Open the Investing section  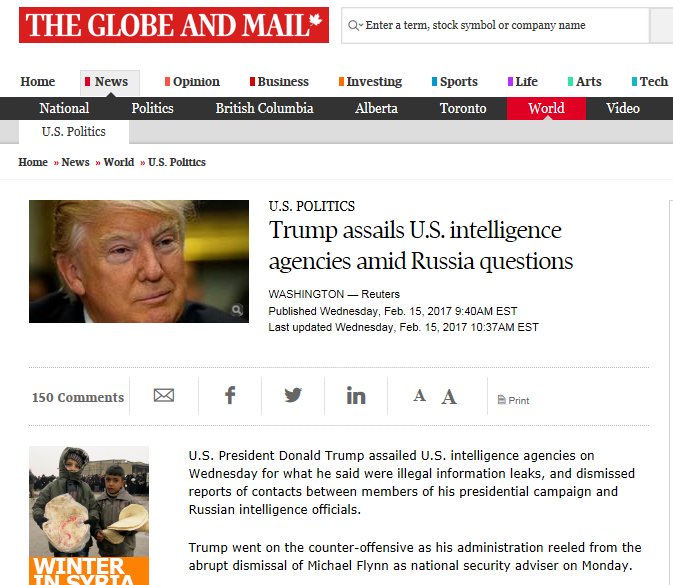[x=370, y=82]
